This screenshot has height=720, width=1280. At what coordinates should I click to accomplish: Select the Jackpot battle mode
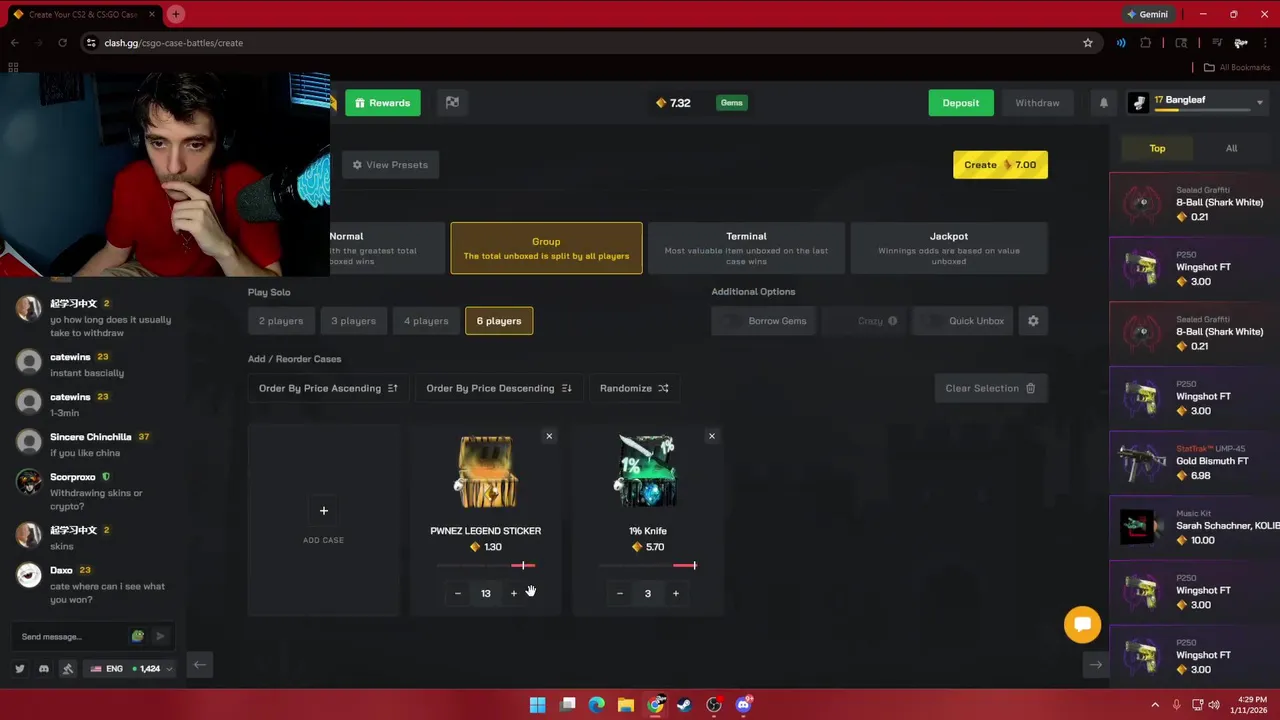[948, 248]
